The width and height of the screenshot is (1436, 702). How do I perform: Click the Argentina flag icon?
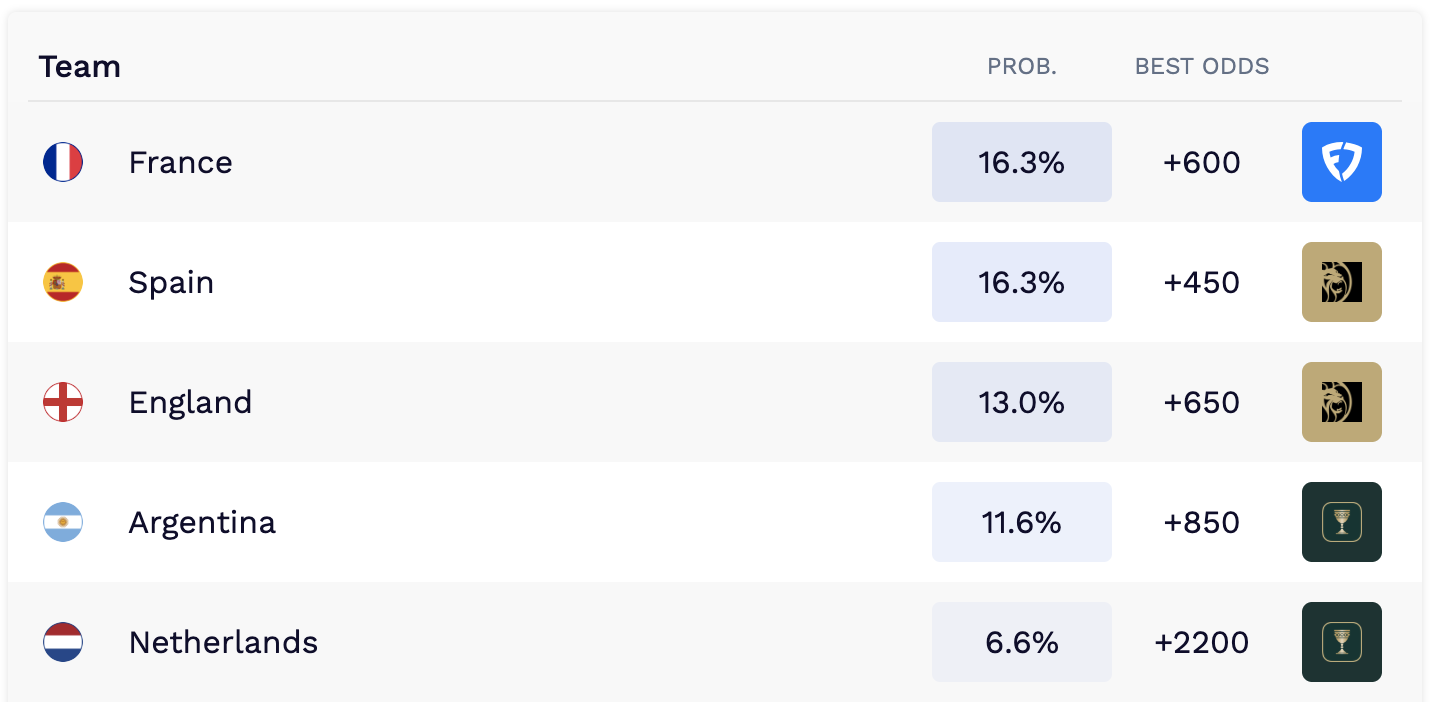(x=63, y=522)
